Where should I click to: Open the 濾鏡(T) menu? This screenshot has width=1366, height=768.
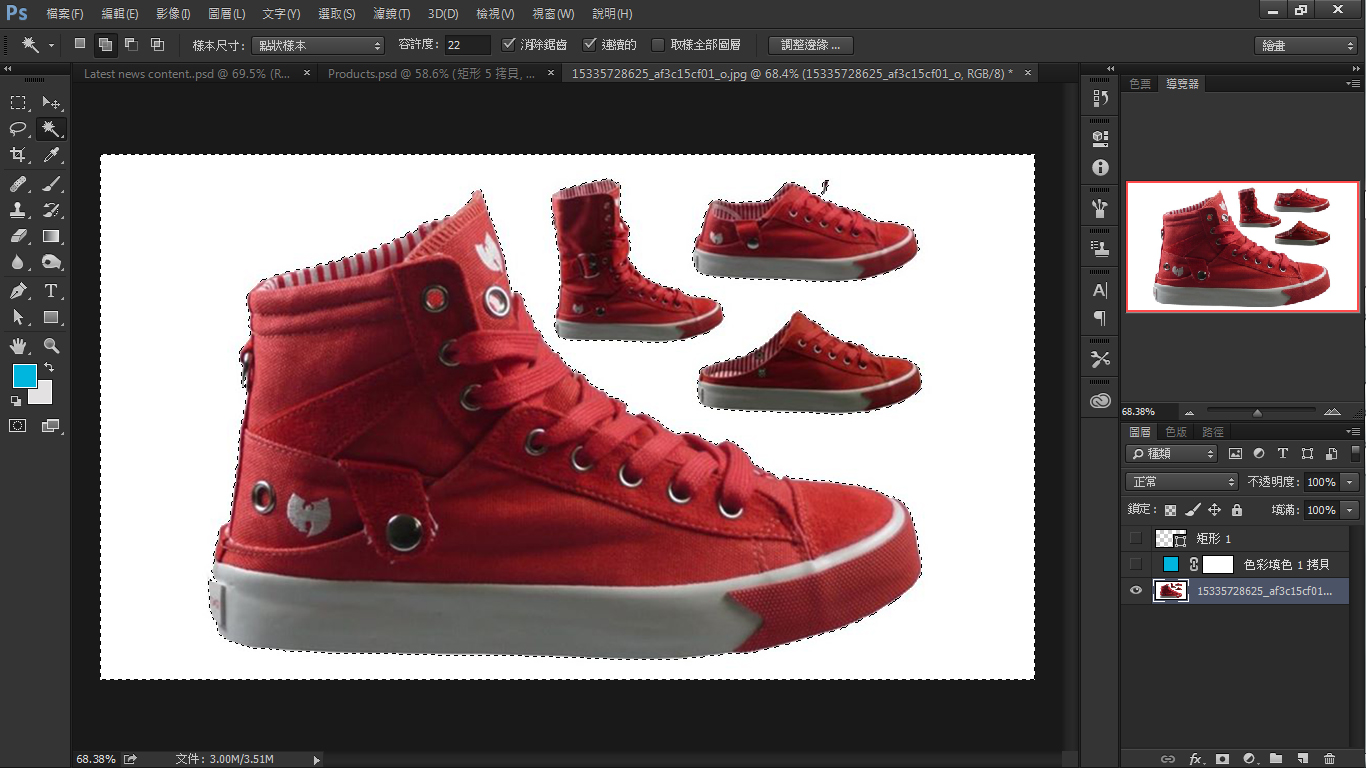coord(390,14)
